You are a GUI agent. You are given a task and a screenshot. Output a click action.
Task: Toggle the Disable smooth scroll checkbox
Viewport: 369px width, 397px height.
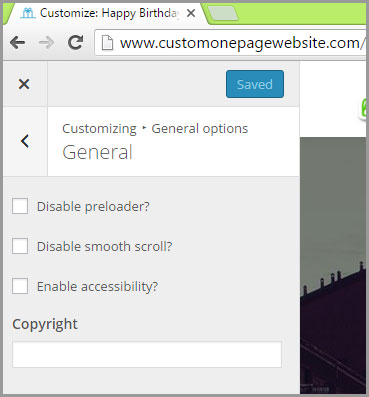(20, 246)
